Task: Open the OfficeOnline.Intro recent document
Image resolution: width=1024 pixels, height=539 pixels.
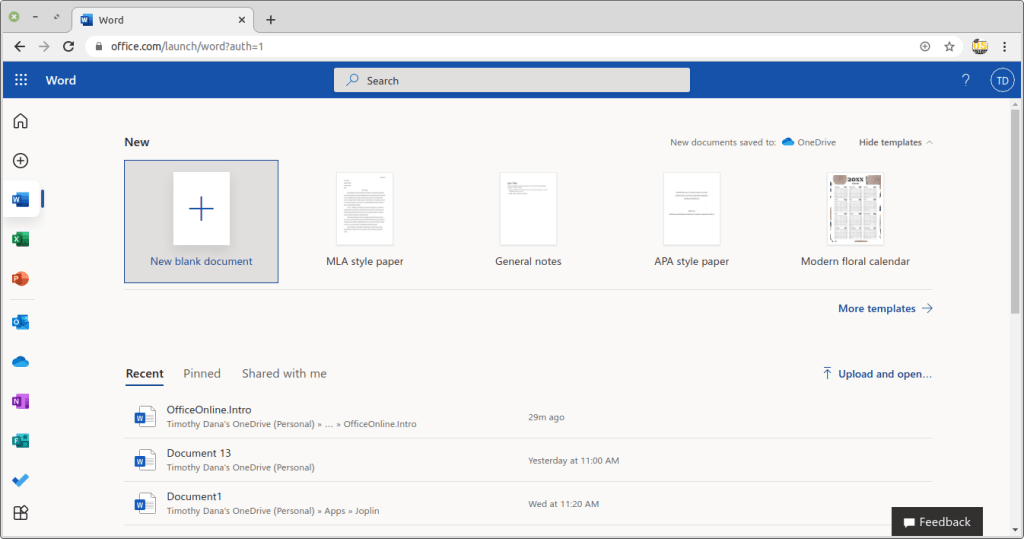Action: 209,410
